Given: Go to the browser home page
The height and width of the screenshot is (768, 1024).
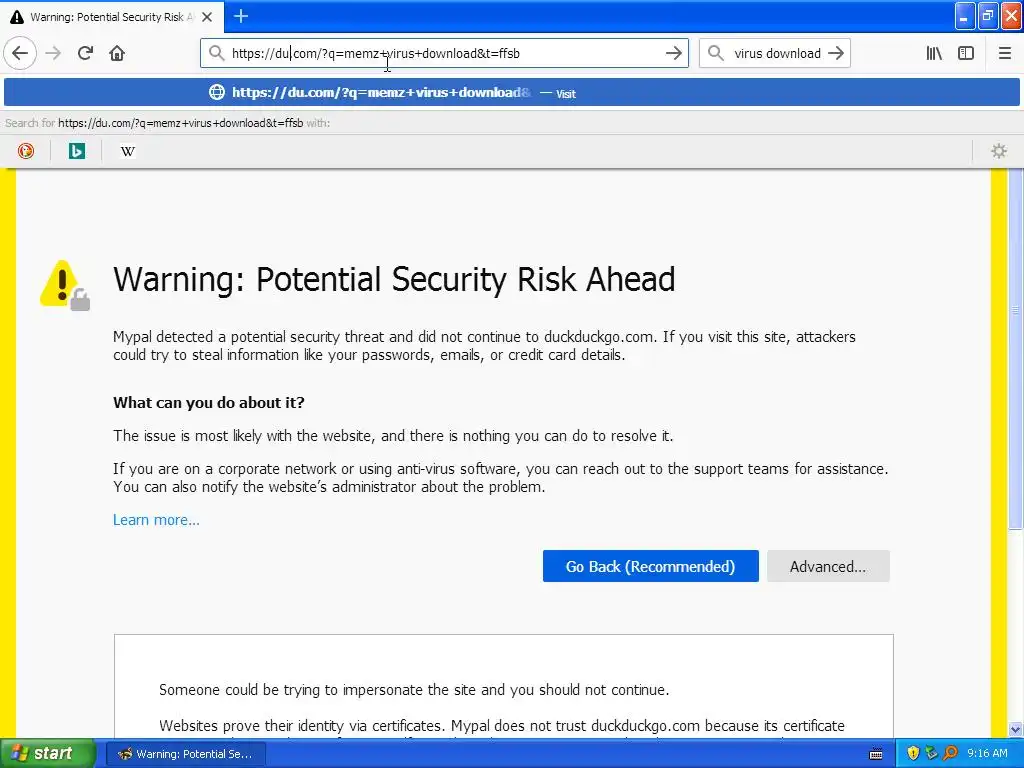Looking at the screenshot, I should tap(117, 54).
